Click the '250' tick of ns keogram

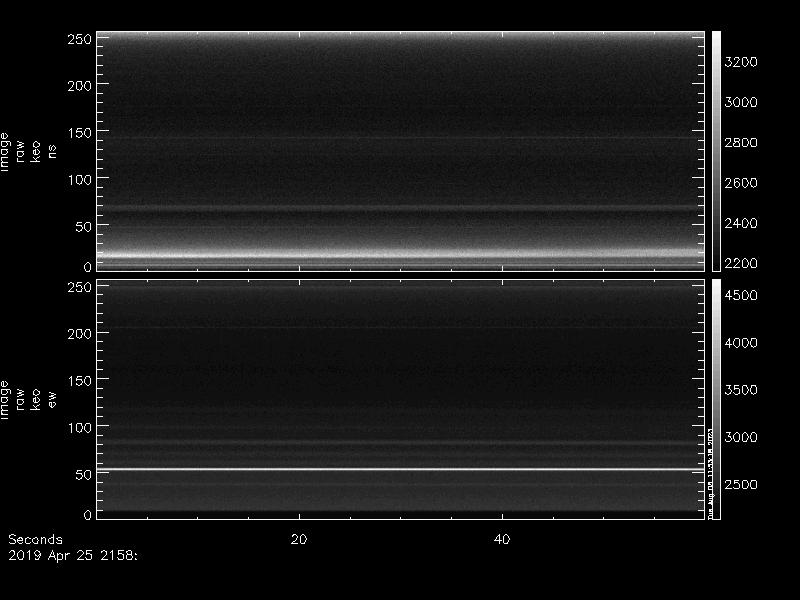[x=80, y=39]
